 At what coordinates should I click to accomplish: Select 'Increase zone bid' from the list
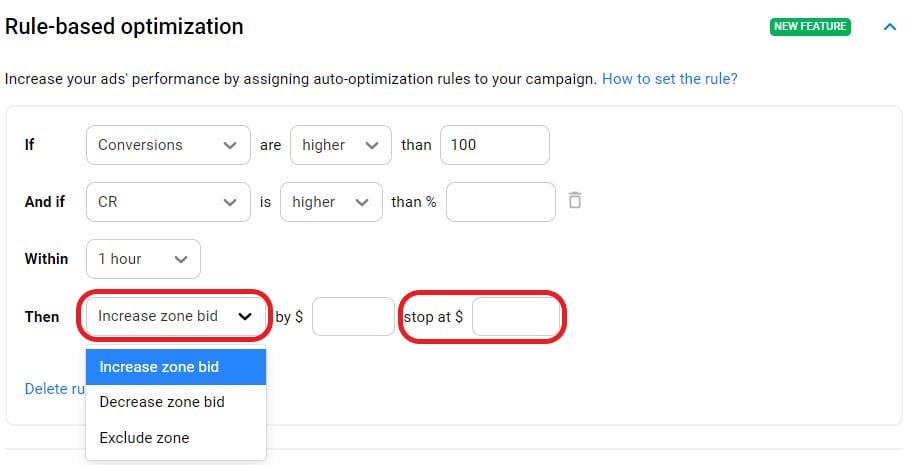tap(176, 367)
